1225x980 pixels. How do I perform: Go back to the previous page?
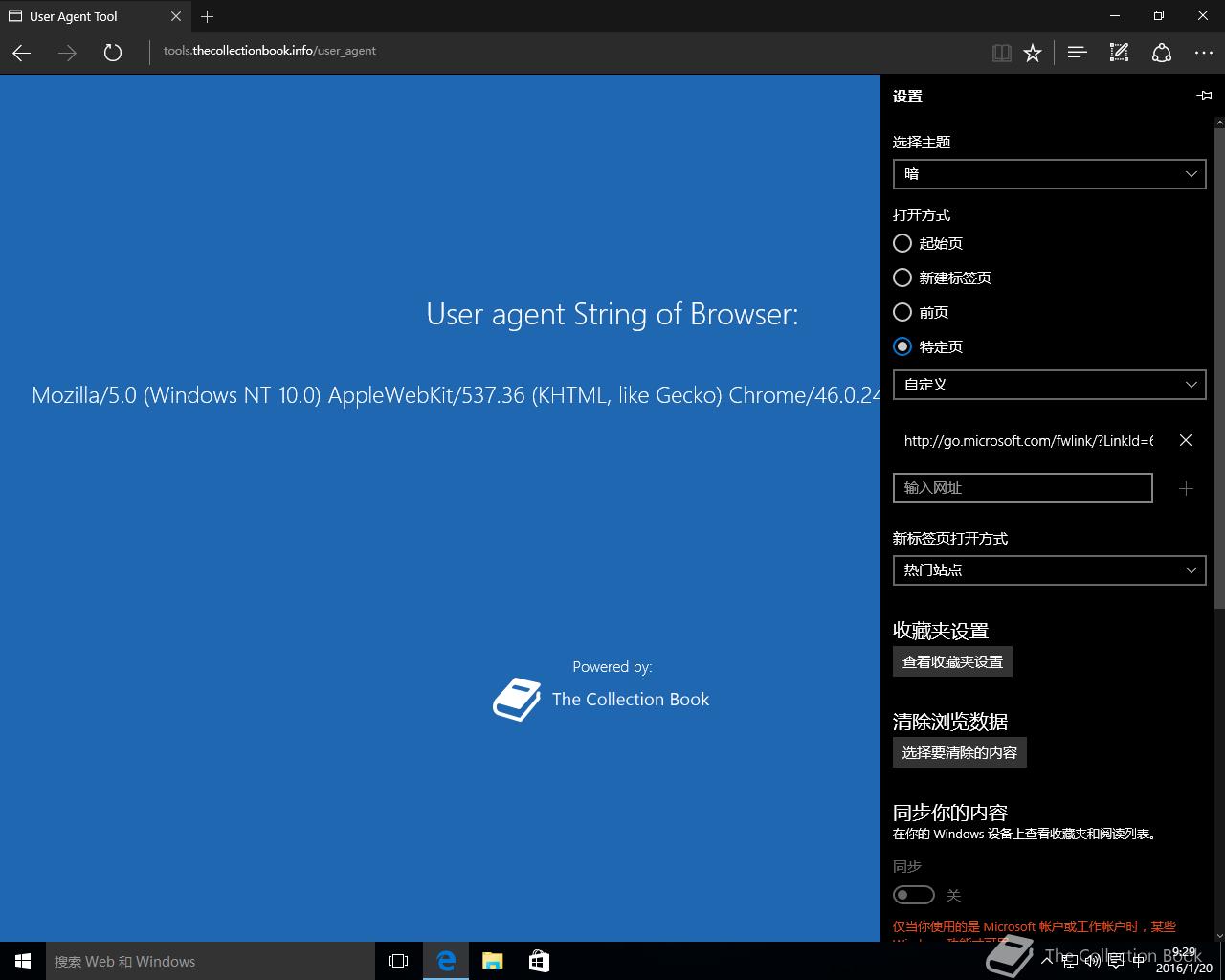[22, 53]
